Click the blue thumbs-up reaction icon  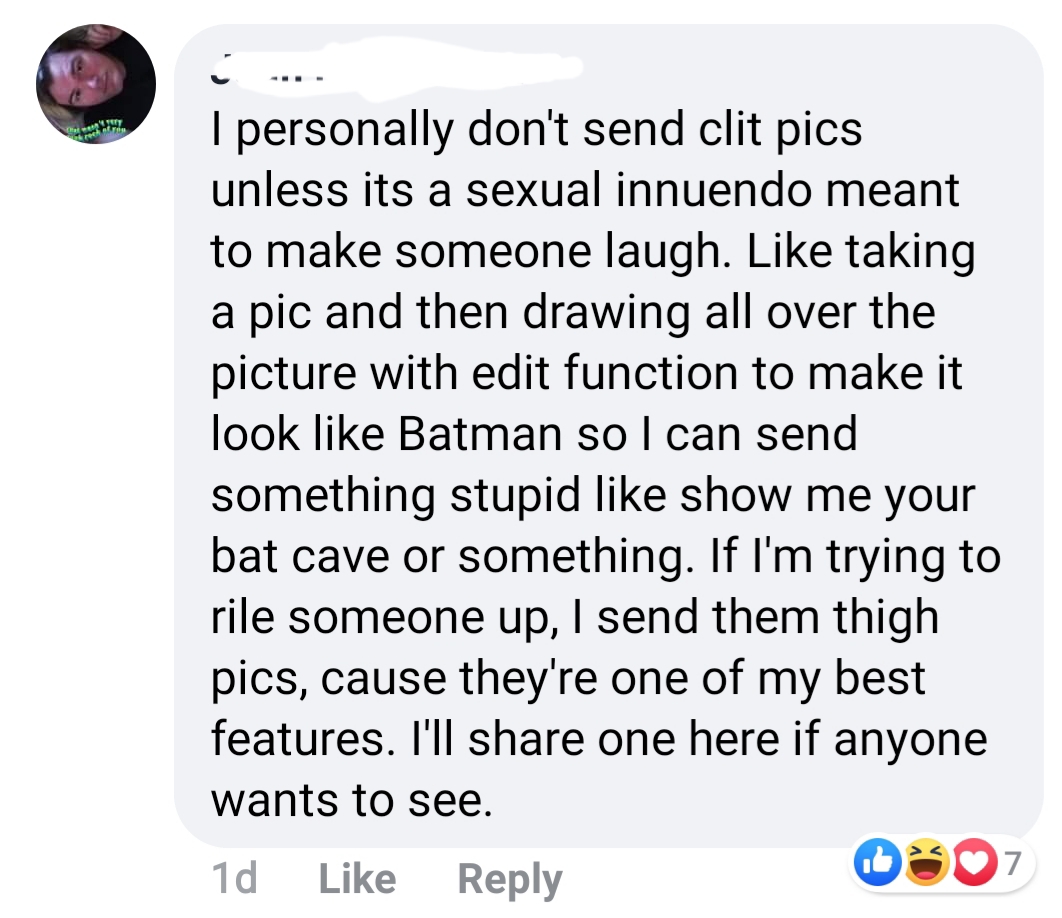click(871, 859)
